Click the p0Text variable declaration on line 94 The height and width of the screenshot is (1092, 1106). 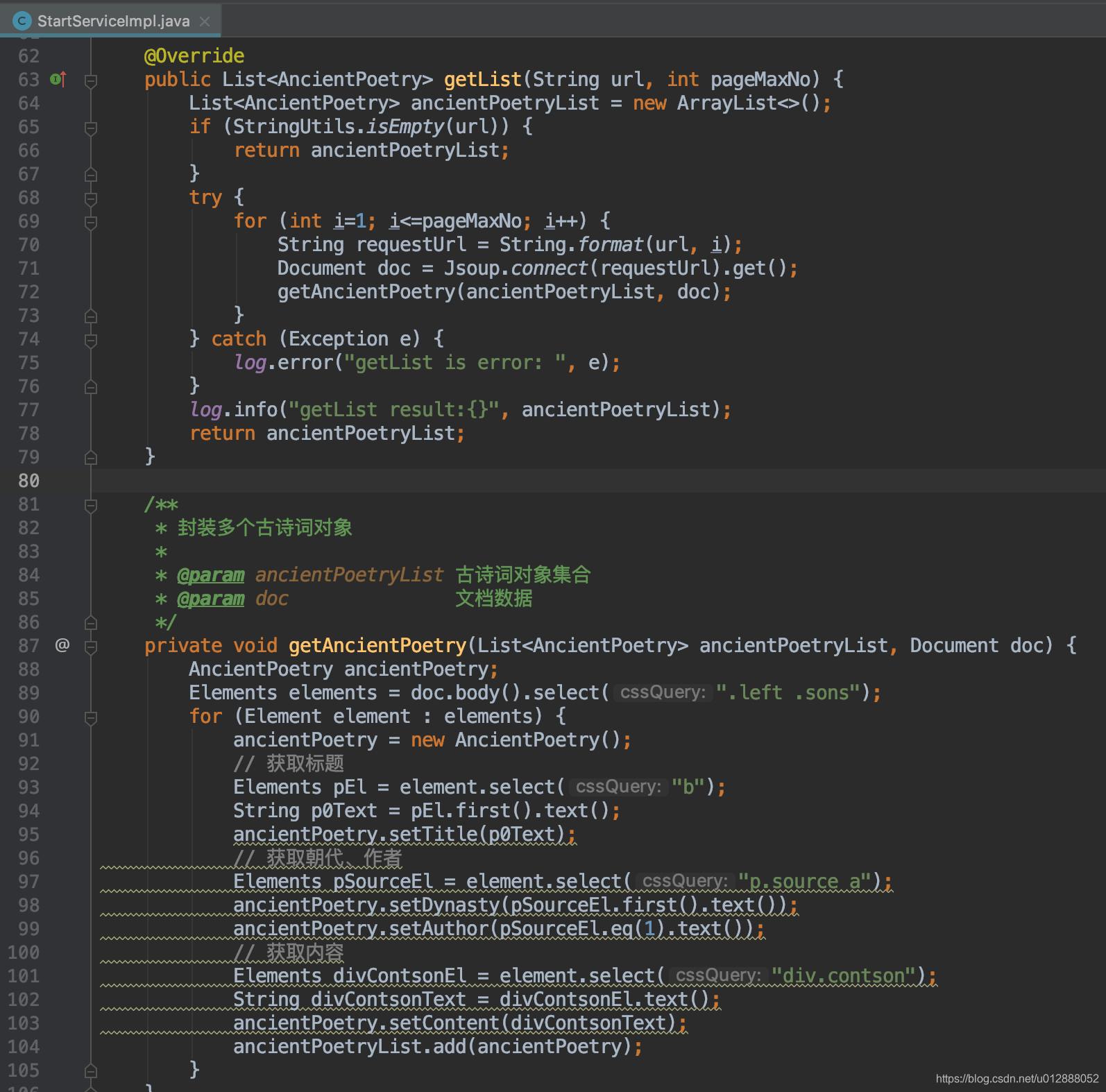344,810
